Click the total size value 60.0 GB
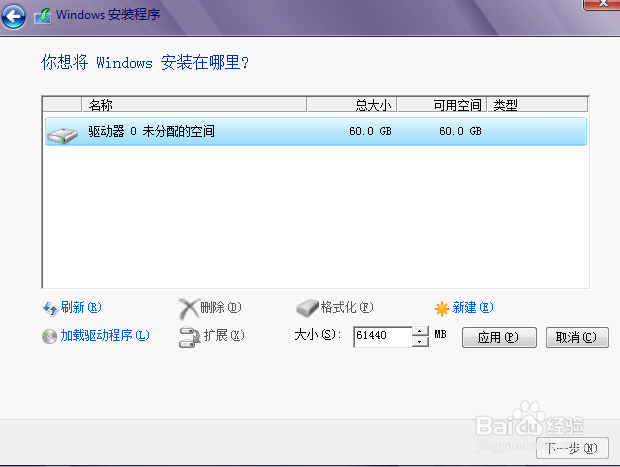The image size is (620, 467). (x=370, y=131)
